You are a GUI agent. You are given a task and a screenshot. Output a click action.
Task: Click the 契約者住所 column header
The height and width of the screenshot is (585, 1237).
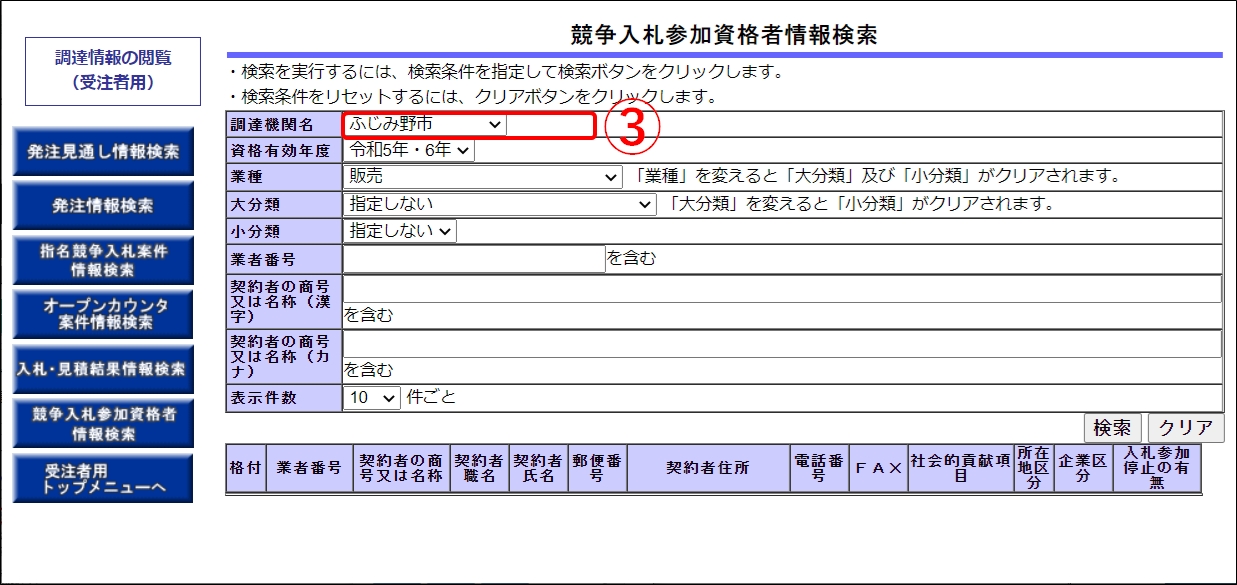pos(708,468)
